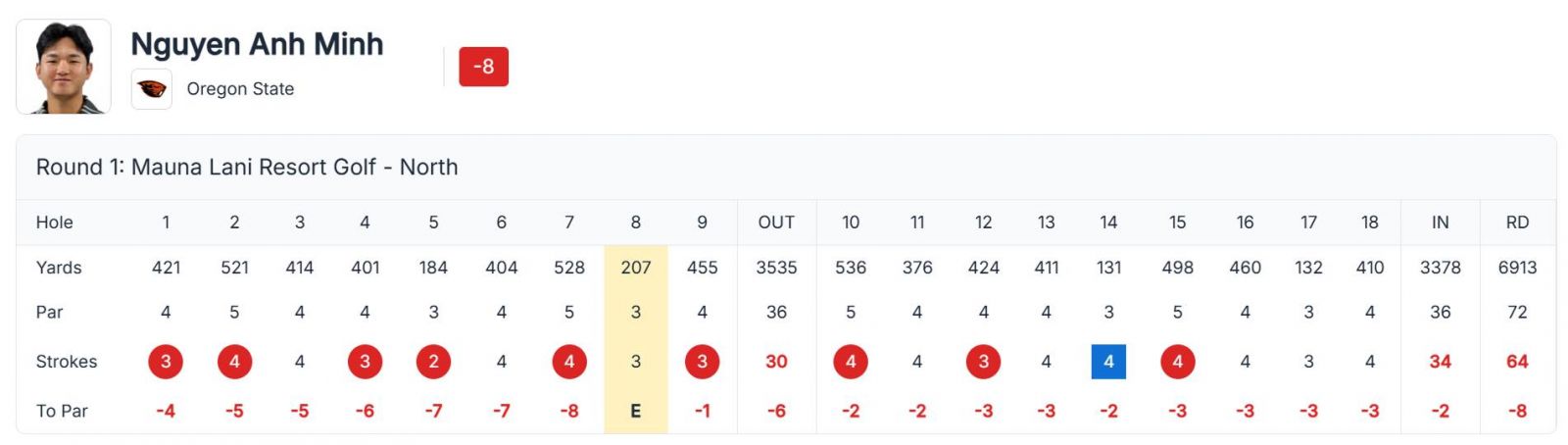
Task: Click the RD column header
Action: click(1517, 222)
